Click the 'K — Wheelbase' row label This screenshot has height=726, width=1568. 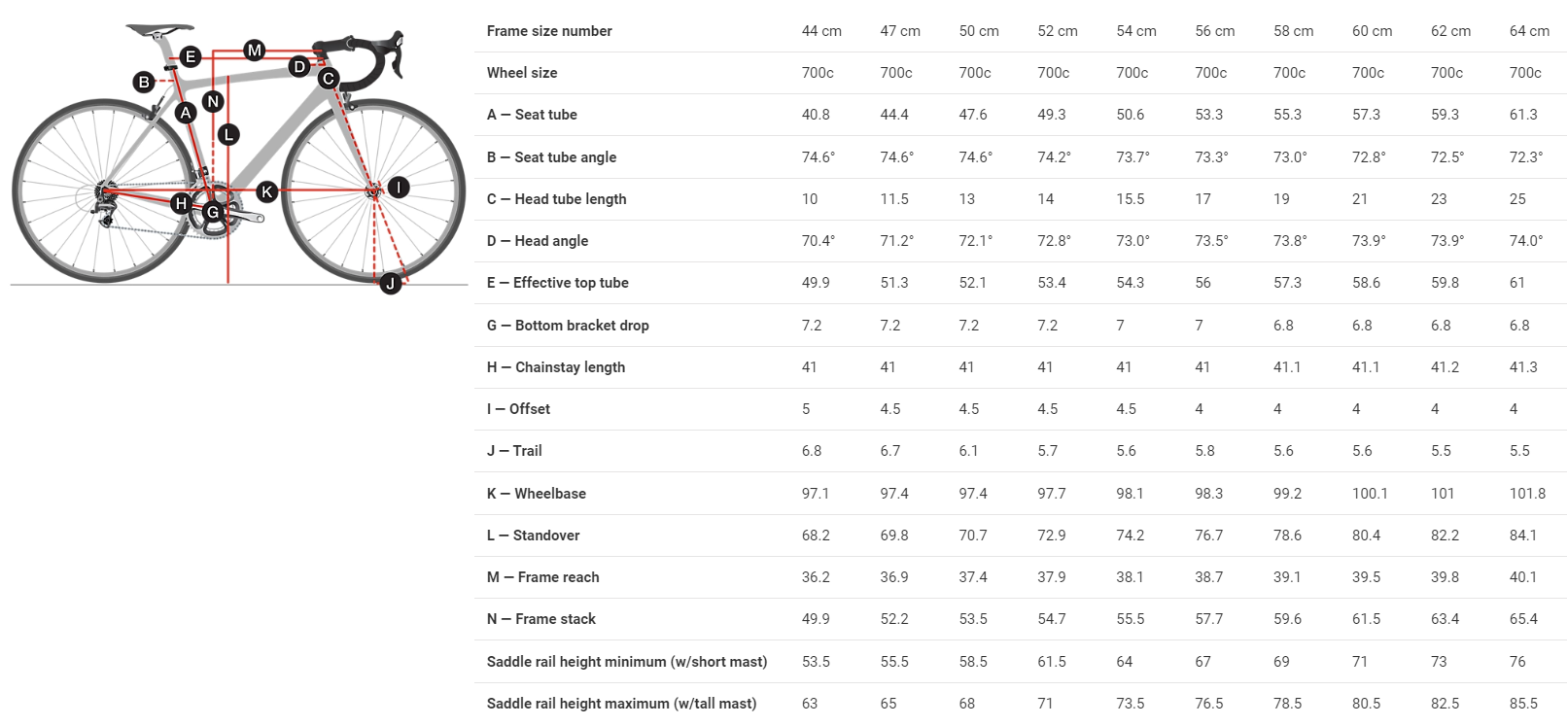point(537,494)
